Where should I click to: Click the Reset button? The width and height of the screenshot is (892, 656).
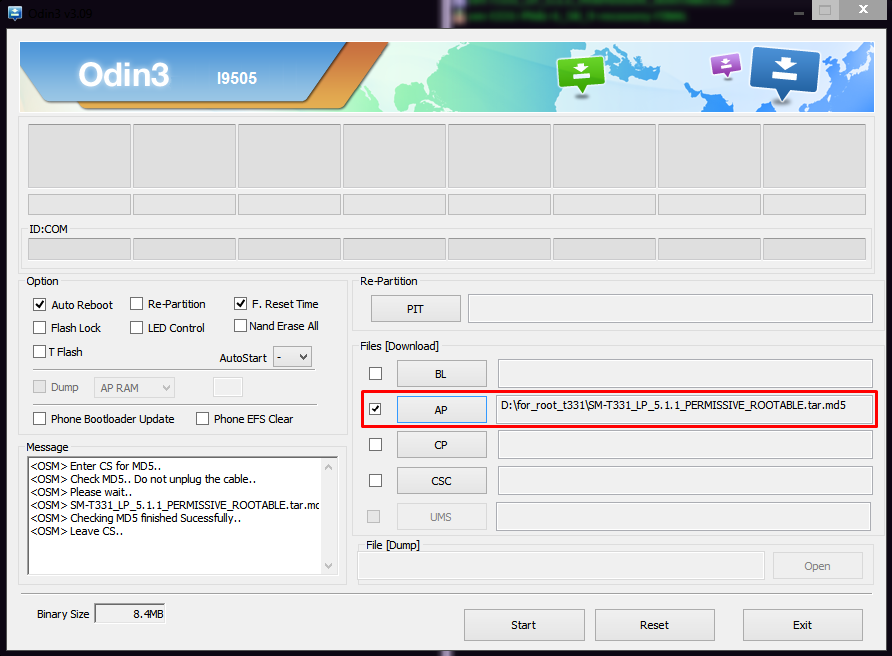(x=654, y=625)
